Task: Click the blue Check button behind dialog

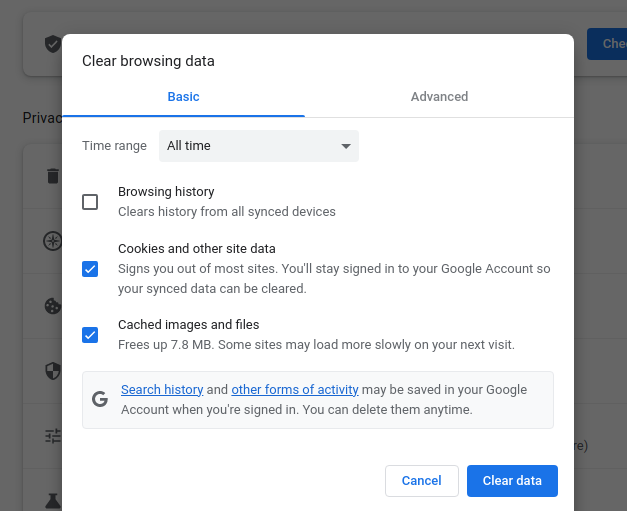Action: click(x=607, y=44)
